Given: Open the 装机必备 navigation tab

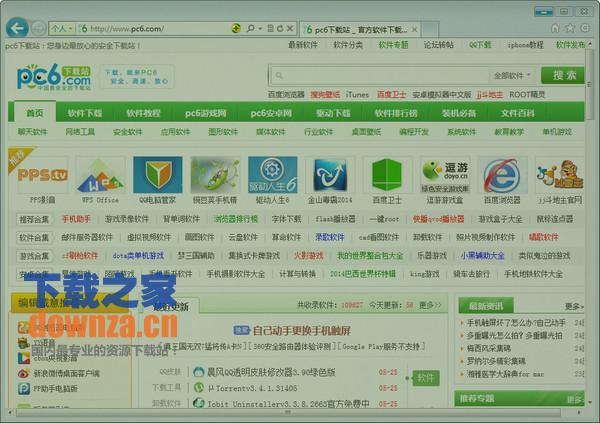Looking at the screenshot, I should point(458,113).
